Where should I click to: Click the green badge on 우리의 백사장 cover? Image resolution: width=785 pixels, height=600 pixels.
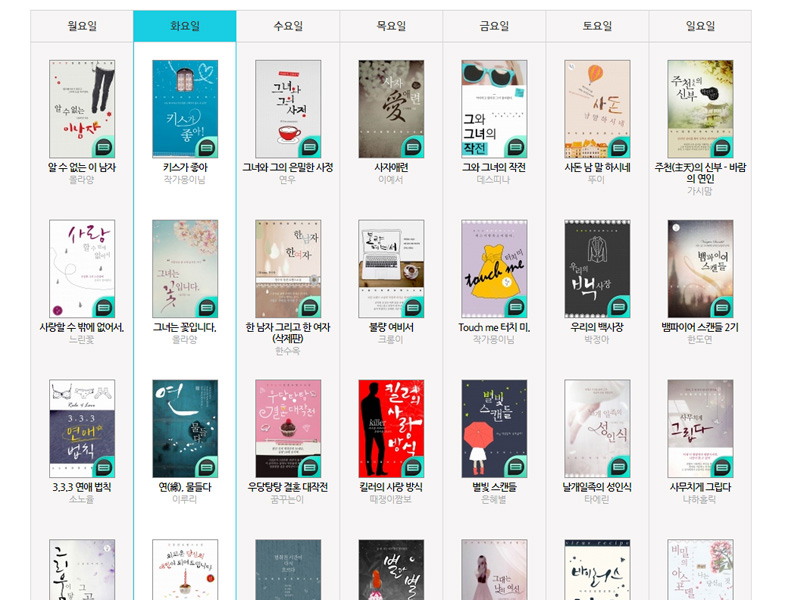(x=618, y=307)
